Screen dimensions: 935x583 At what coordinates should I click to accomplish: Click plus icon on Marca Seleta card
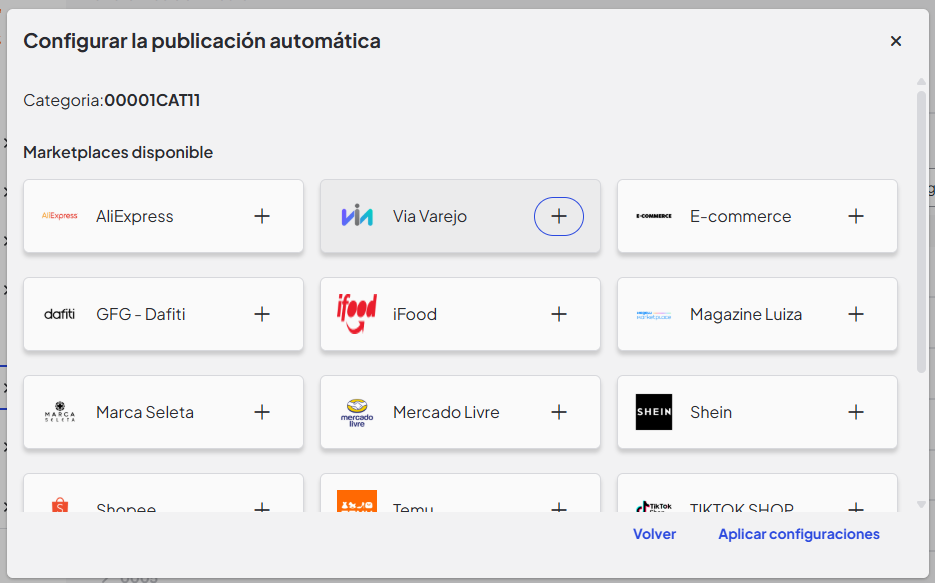click(262, 412)
